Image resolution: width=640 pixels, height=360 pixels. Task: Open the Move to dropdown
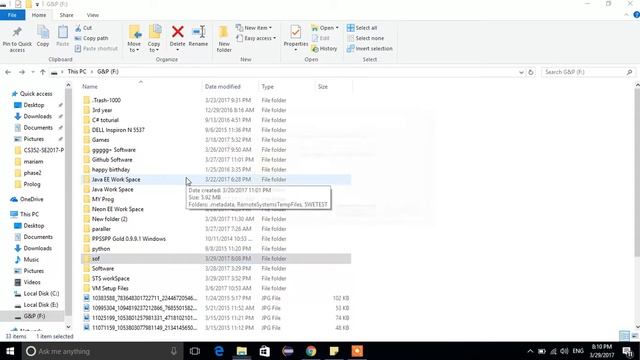[134, 39]
